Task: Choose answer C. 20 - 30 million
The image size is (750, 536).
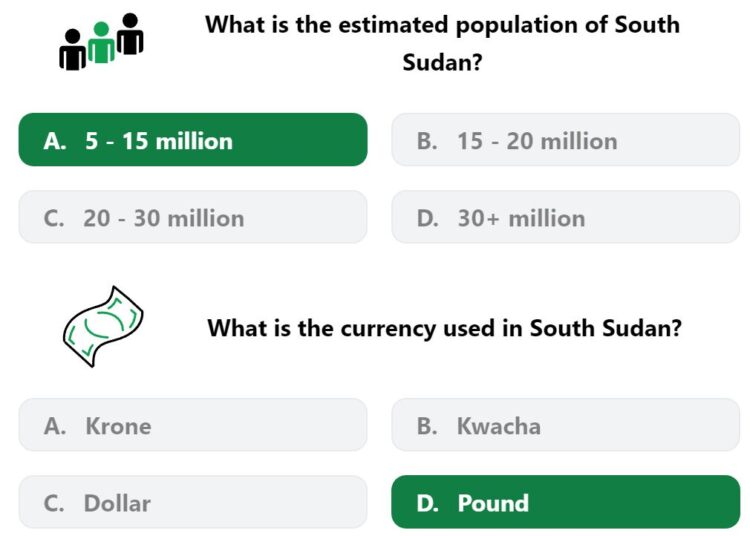Action: point(193,217)
